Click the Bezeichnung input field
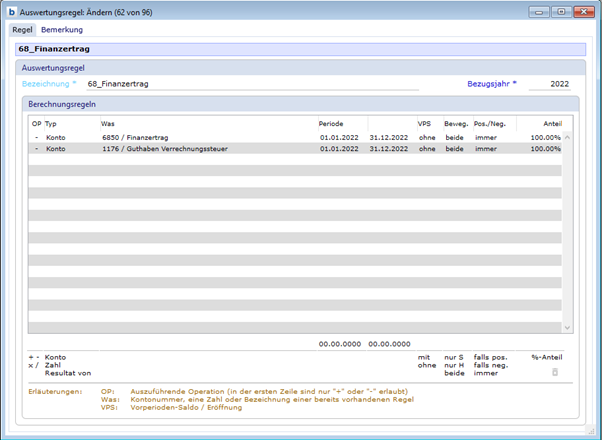The image size is (602, 440). (x=250, y=84)
